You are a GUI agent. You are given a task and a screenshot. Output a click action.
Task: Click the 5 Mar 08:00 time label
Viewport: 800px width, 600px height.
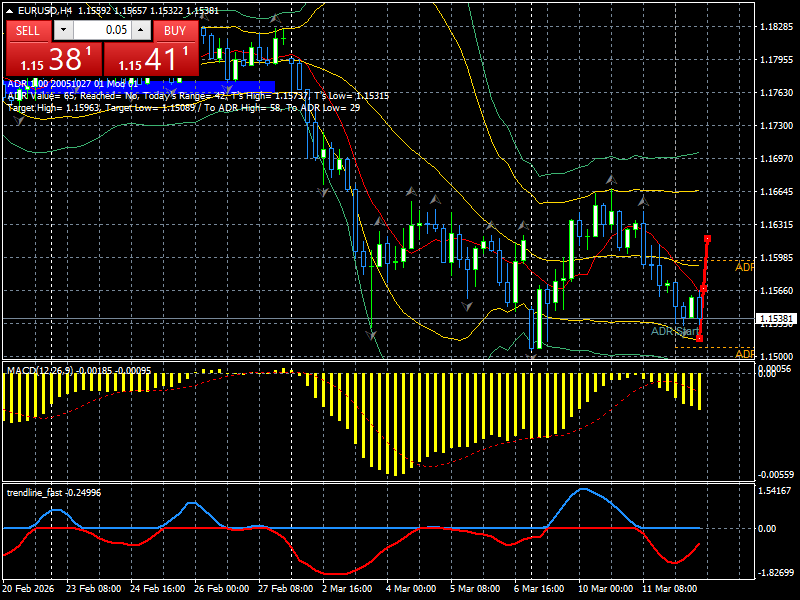tap(475, 589)
